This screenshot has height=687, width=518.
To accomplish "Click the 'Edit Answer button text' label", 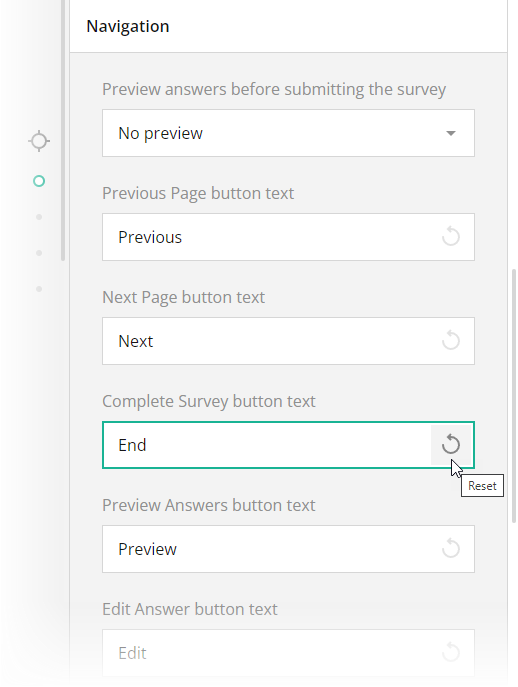I will 190,609.
